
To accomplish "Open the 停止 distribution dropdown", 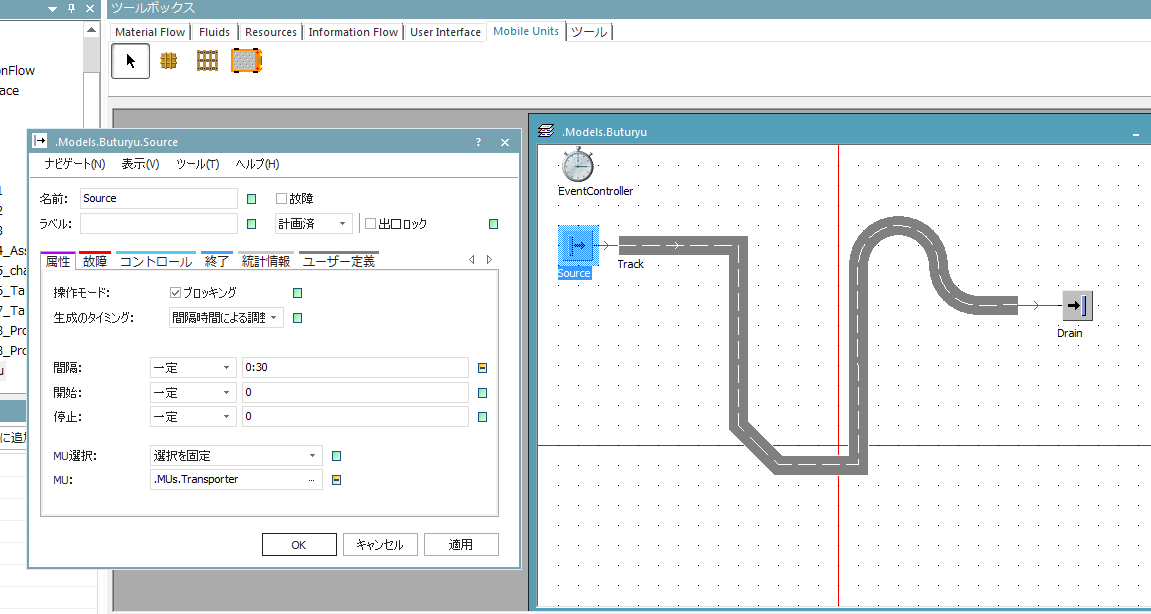I will click(193, 416).
